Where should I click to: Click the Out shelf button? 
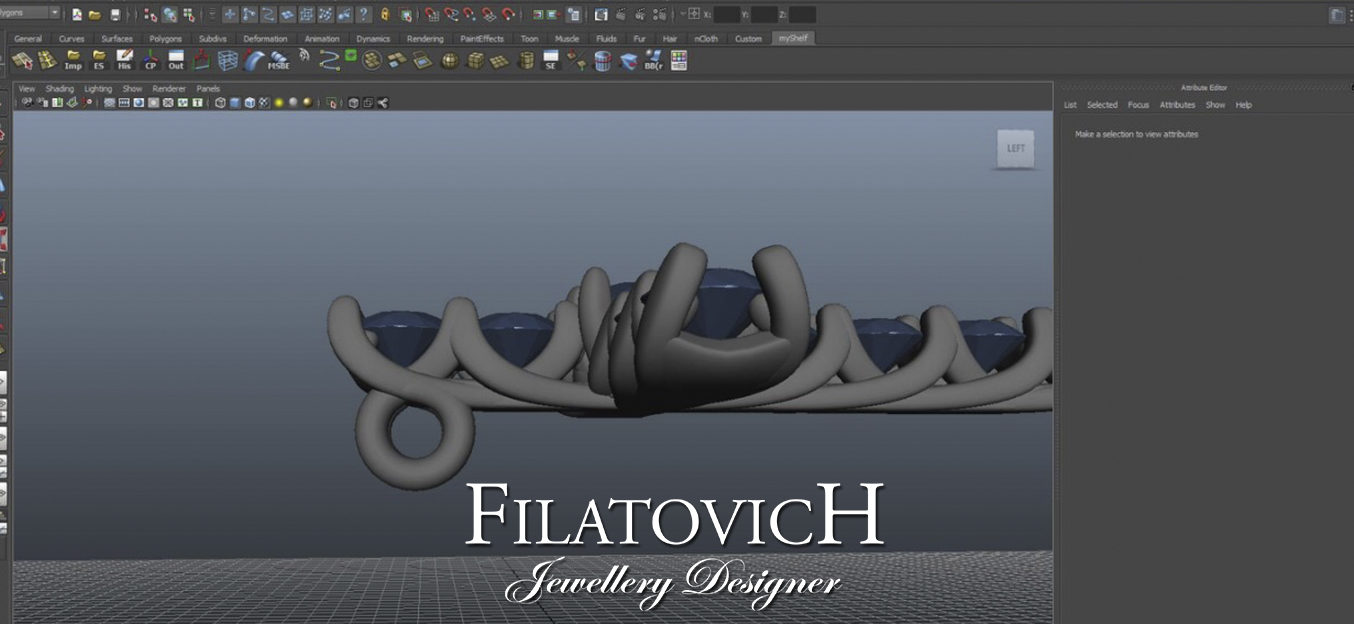coord(176,61)
